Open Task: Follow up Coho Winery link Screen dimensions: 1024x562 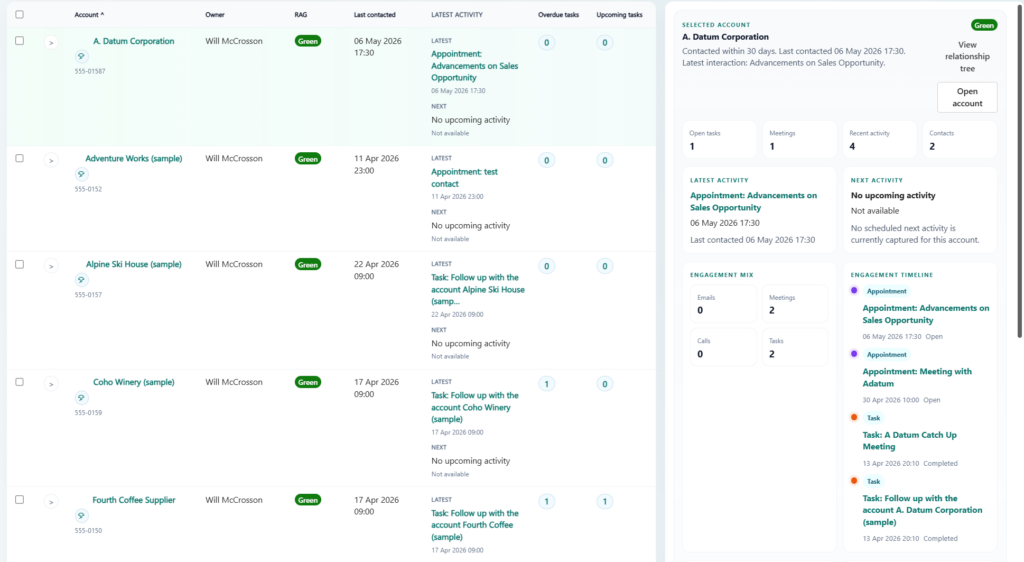tap(475, 407)
